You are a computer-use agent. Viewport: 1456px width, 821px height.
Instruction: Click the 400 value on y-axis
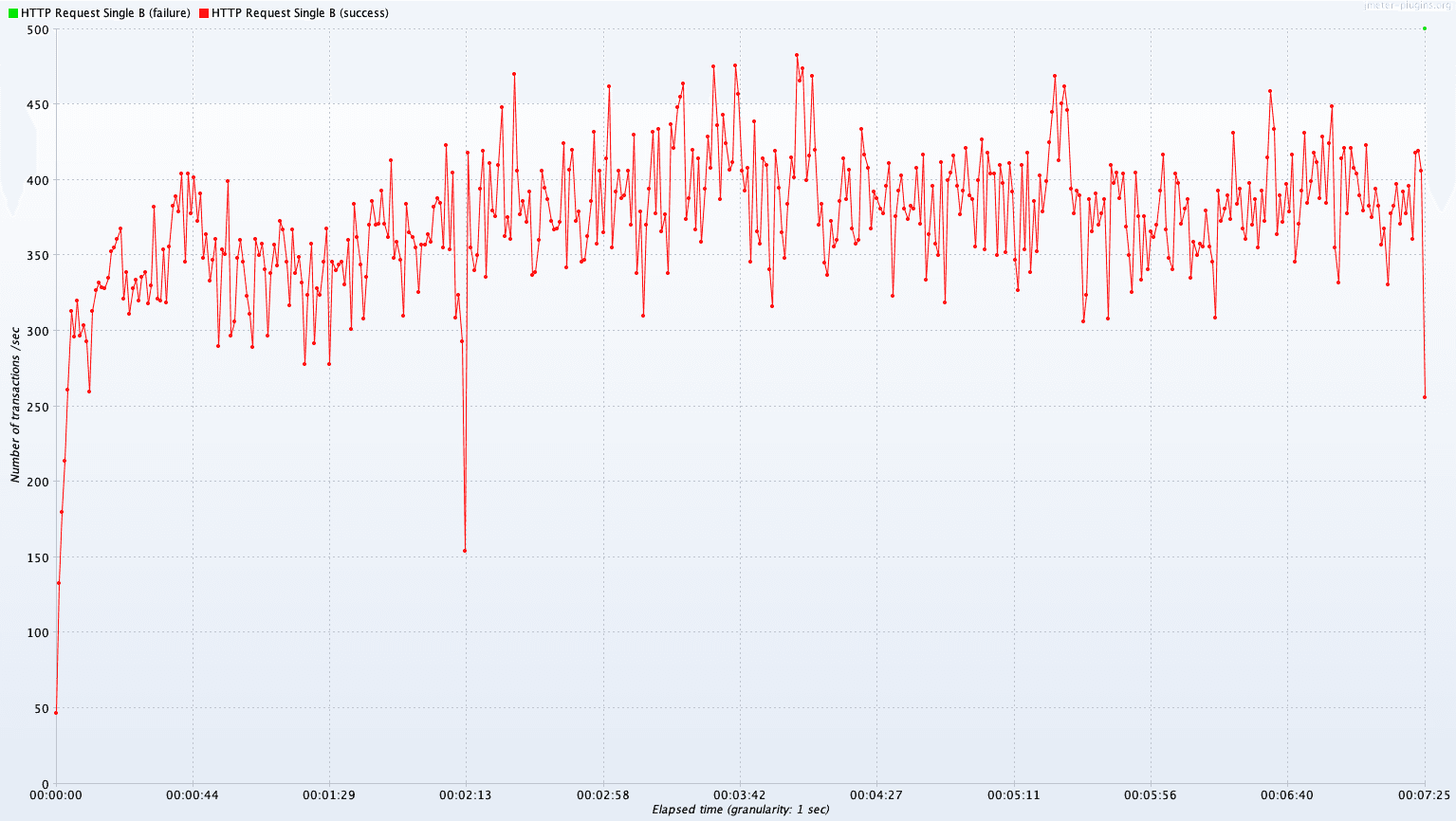pyautogui.click(x=38, y=180)
